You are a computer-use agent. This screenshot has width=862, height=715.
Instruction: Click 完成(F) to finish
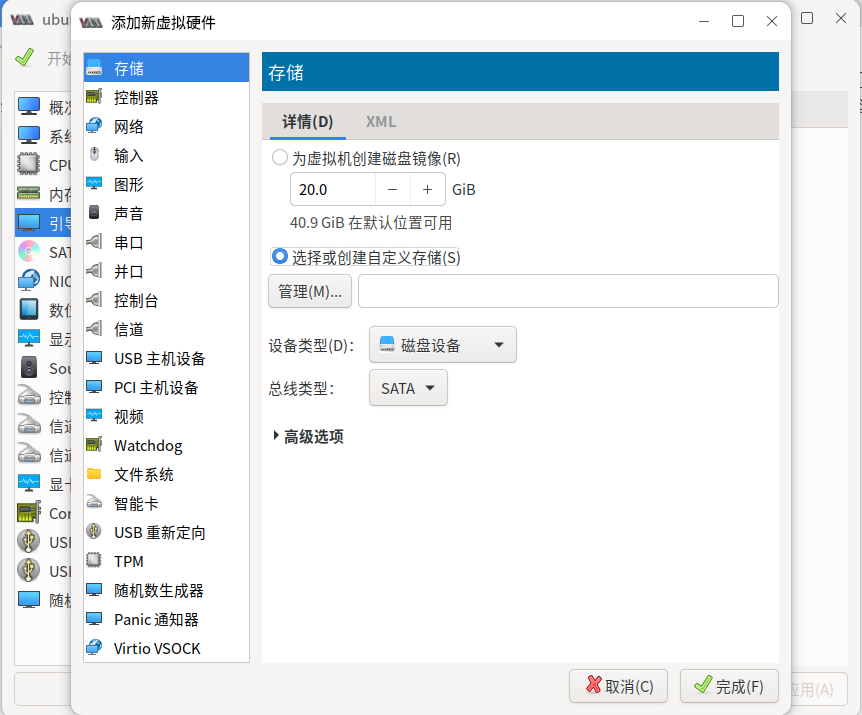(x=729, y=686)
